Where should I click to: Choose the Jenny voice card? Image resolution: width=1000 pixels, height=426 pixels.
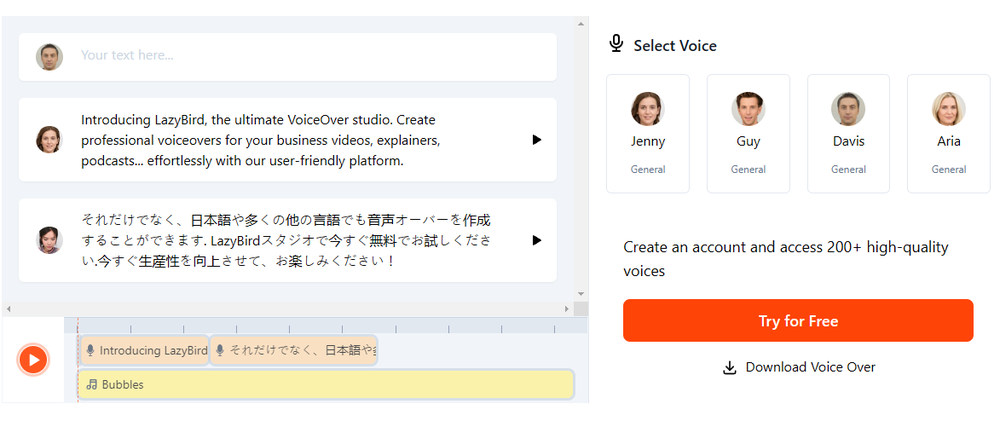coord(647,133)
